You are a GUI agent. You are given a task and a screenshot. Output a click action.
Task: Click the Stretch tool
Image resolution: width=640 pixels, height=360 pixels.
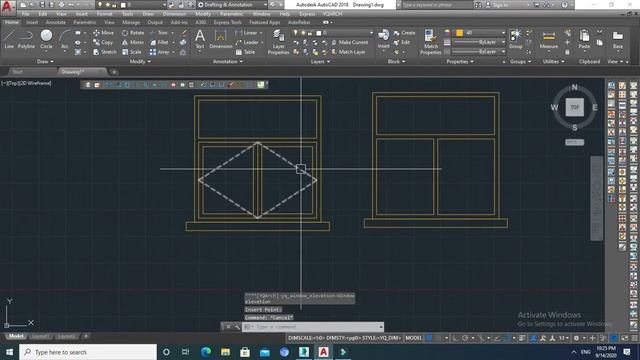[104, 52]
